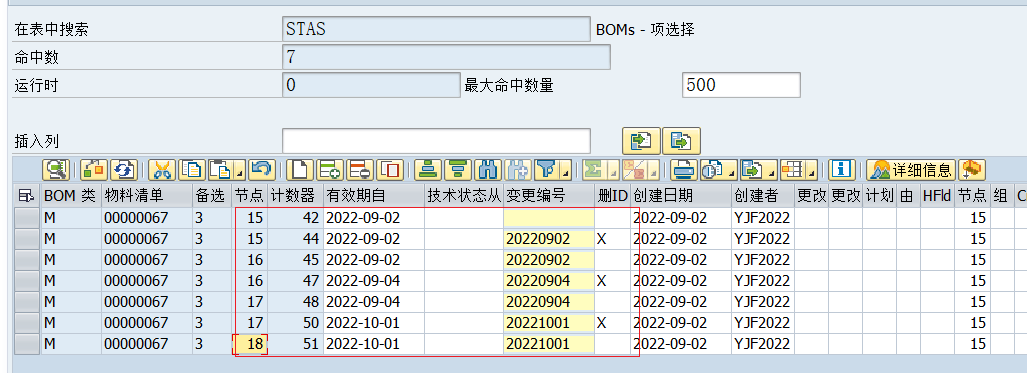
Task: Click the Copy text icon
Action: (x=192, y=170)
